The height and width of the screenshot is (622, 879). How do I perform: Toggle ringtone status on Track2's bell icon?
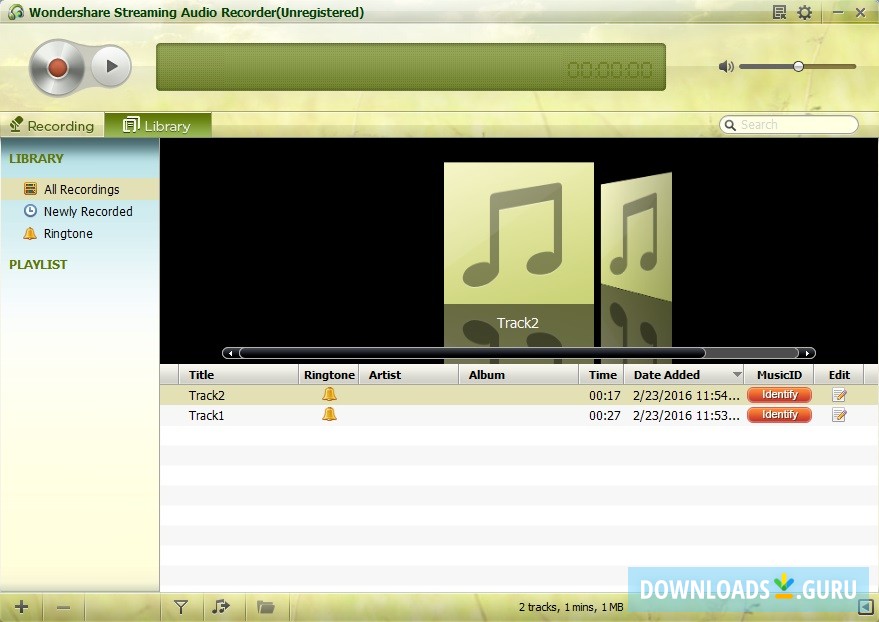click(328, 394)
